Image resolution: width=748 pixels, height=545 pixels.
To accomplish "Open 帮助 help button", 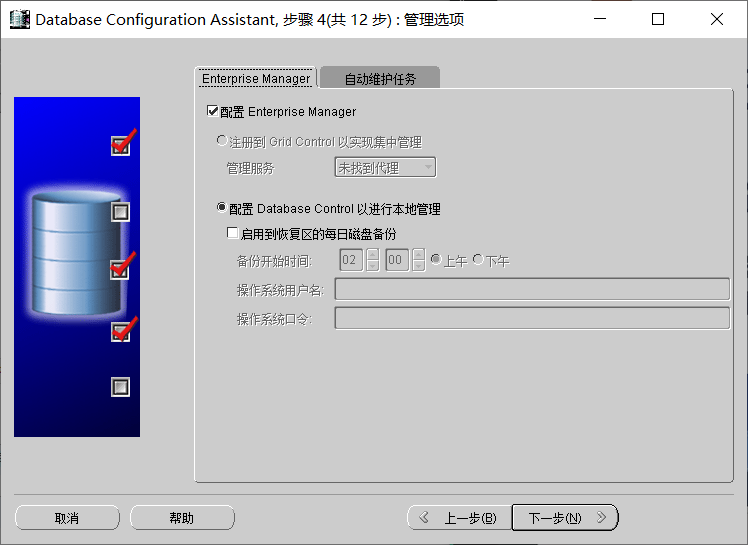I will coord(182,518).
